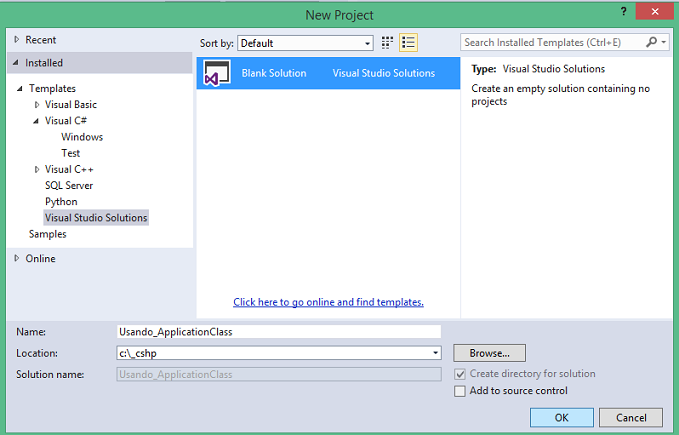
Task: Expand the Recent section
Action: tap(16, 39)
